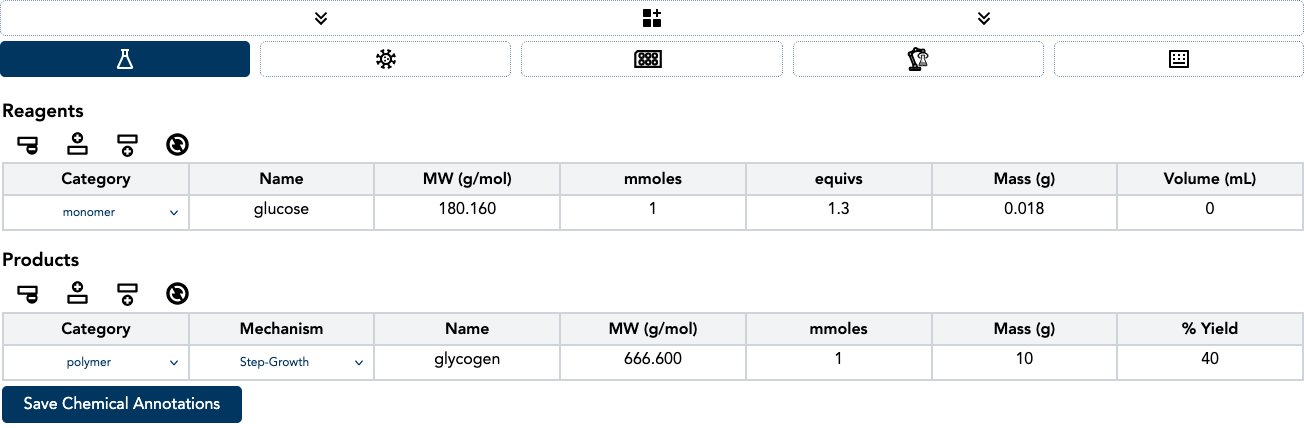Remove a row from the Reagents table
Viewport: 1304px width, 428px height.
[x=27, y=146]
